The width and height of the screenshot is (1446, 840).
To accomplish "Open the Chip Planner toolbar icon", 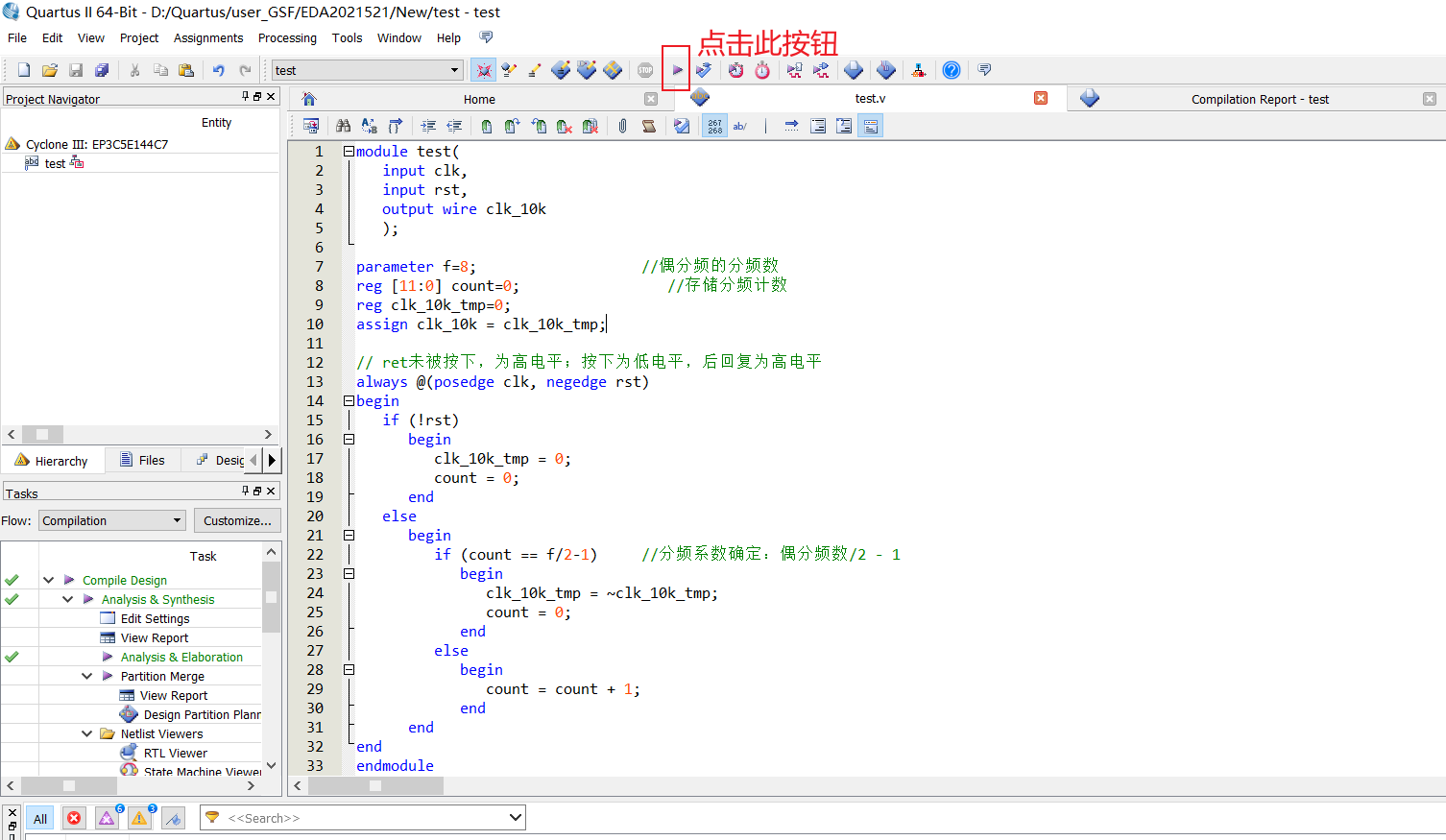I will point(613,70).
